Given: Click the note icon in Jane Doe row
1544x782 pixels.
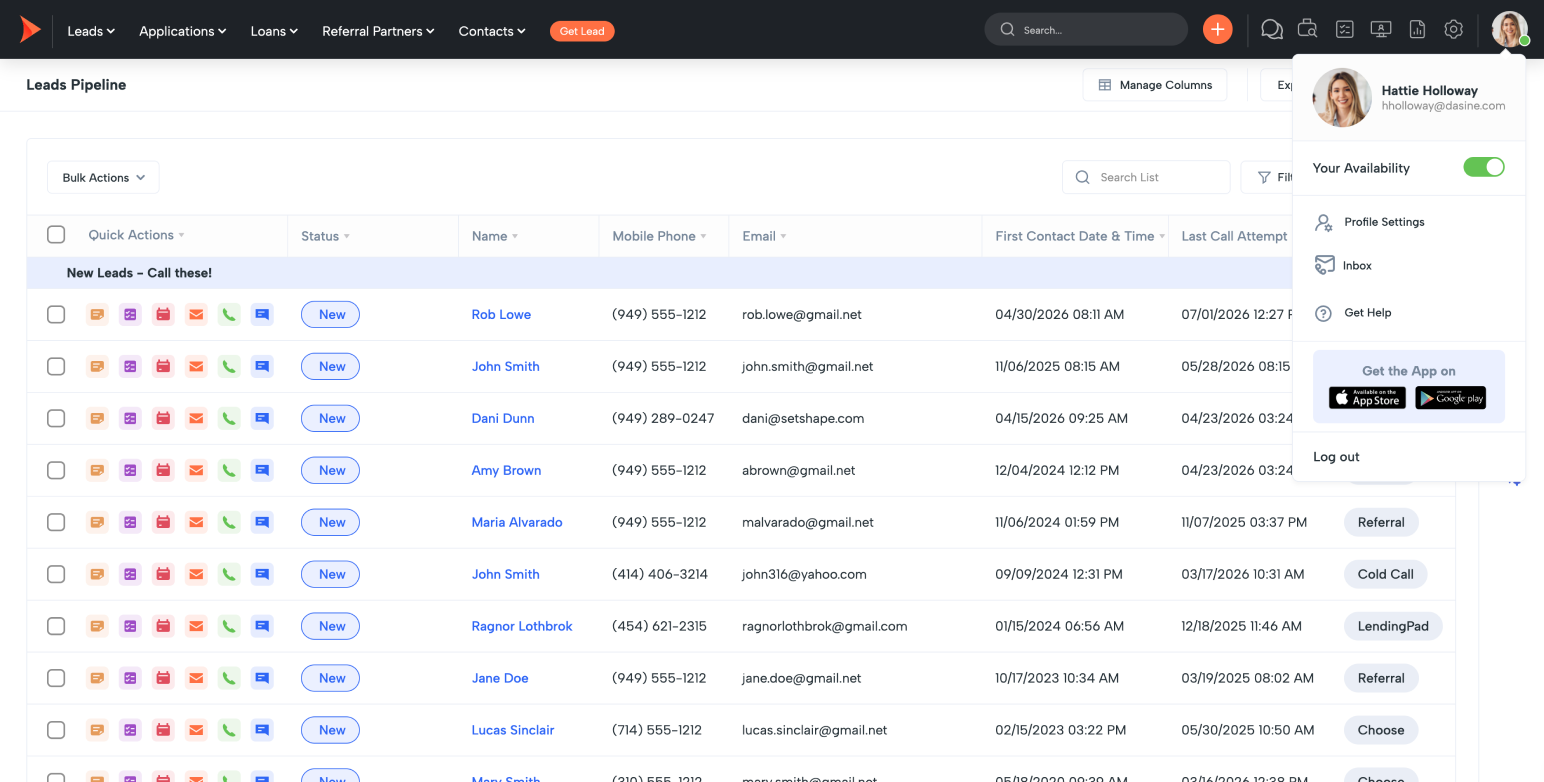Looking at the screenshot, I should 97,678.
